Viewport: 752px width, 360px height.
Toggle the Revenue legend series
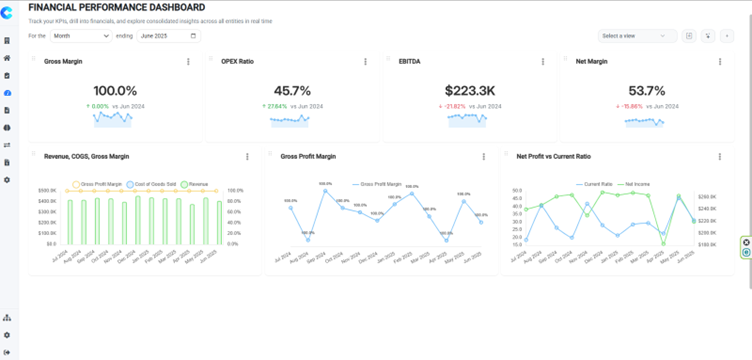coord(194,184)
